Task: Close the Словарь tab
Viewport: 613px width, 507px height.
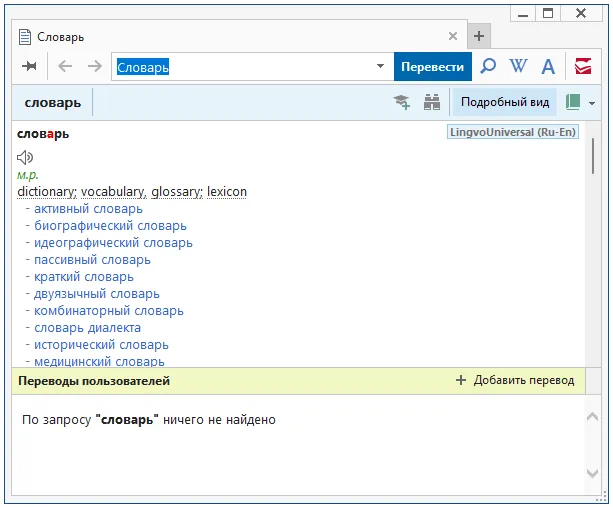Action: 453,36
